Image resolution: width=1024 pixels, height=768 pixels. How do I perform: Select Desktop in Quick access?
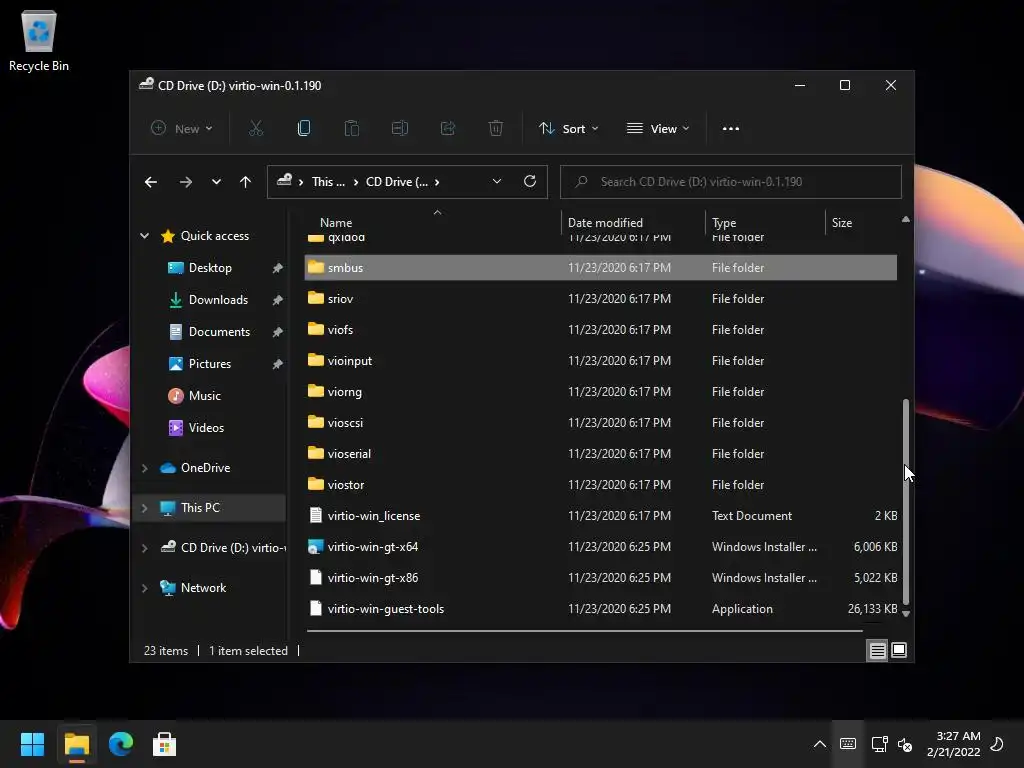click(x=210, y=268)
